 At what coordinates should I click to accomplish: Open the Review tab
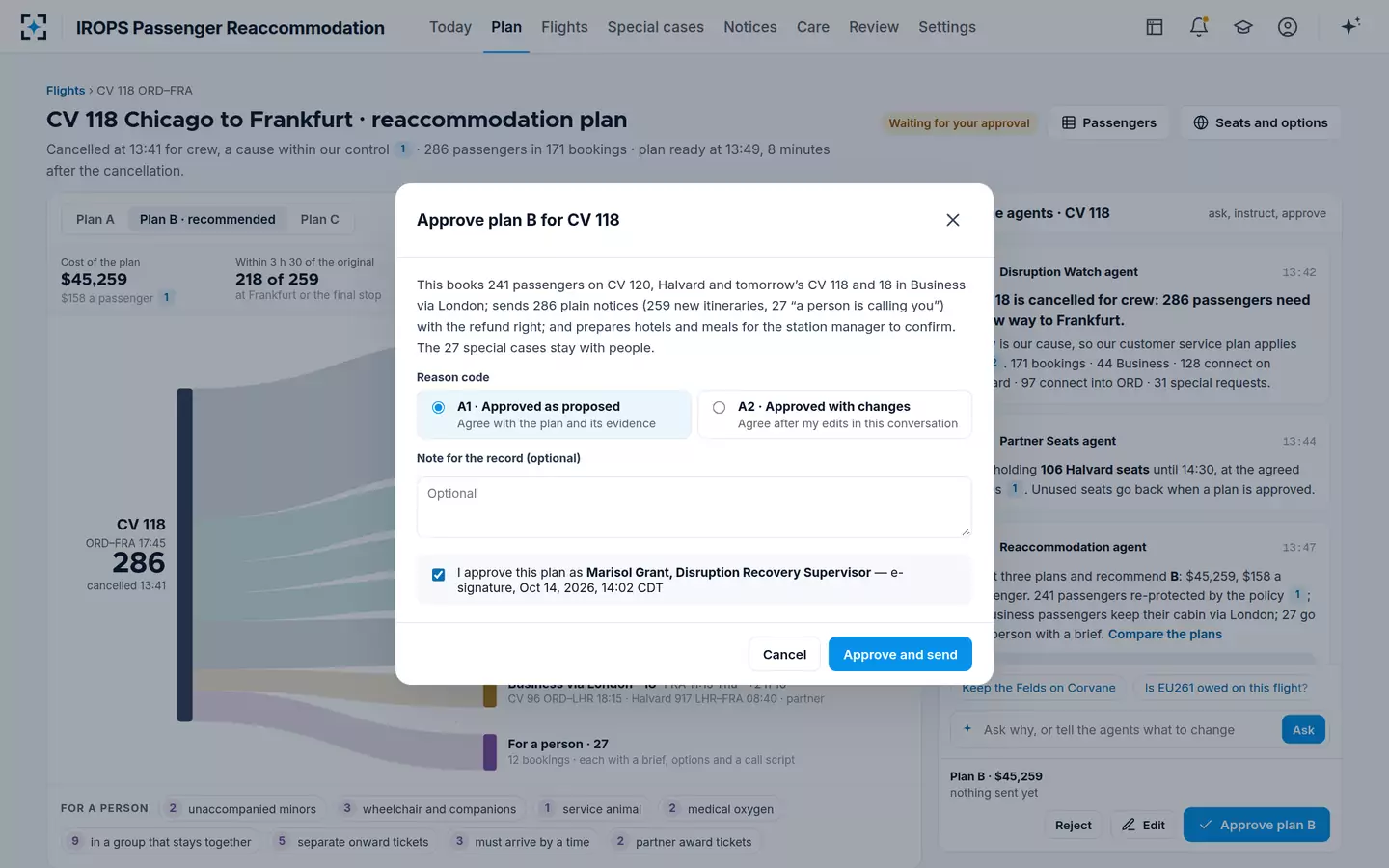pos(874,27)
